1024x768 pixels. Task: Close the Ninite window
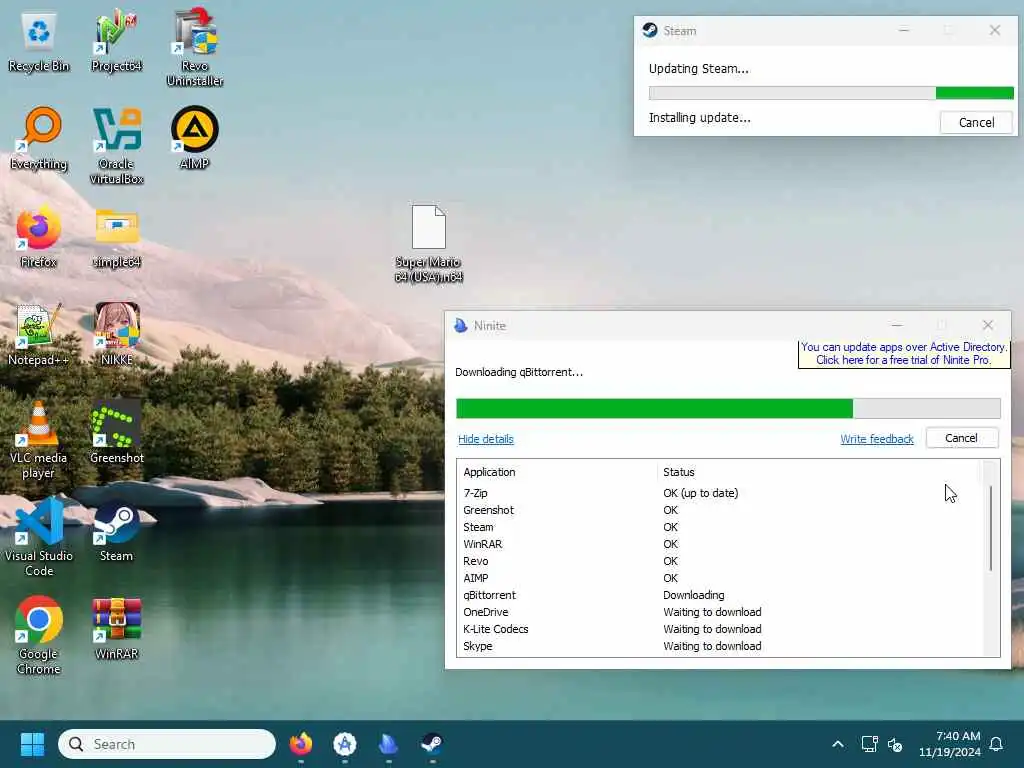tap(987, 325)
